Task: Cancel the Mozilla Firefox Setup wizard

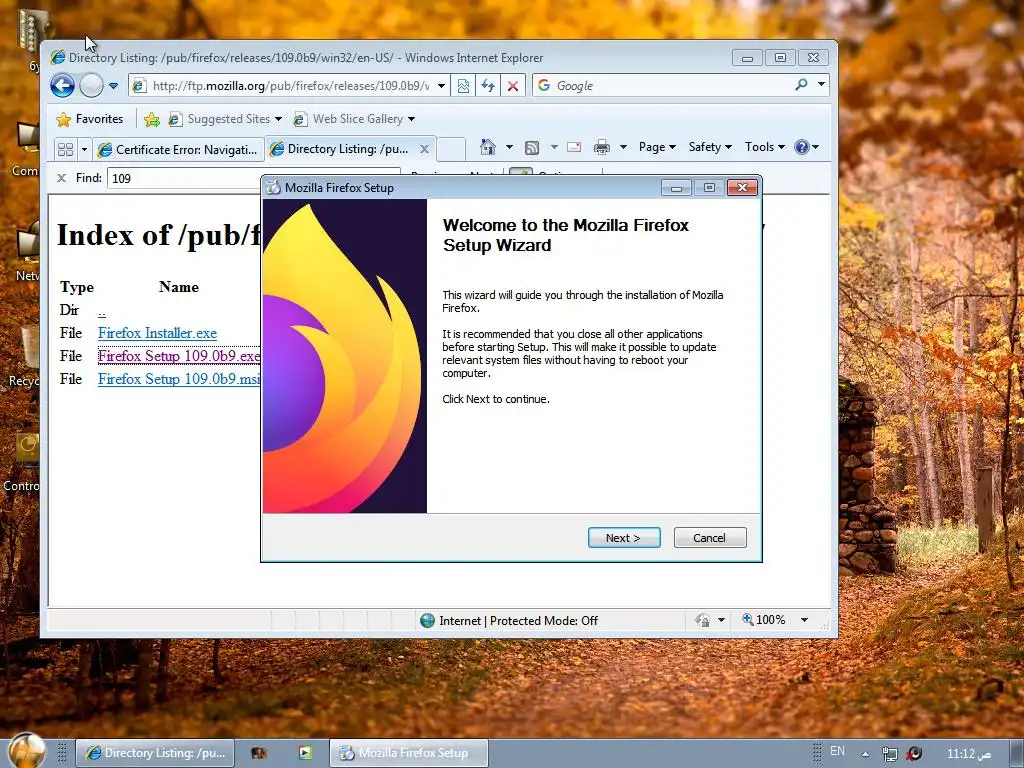Action: (710, 537)
